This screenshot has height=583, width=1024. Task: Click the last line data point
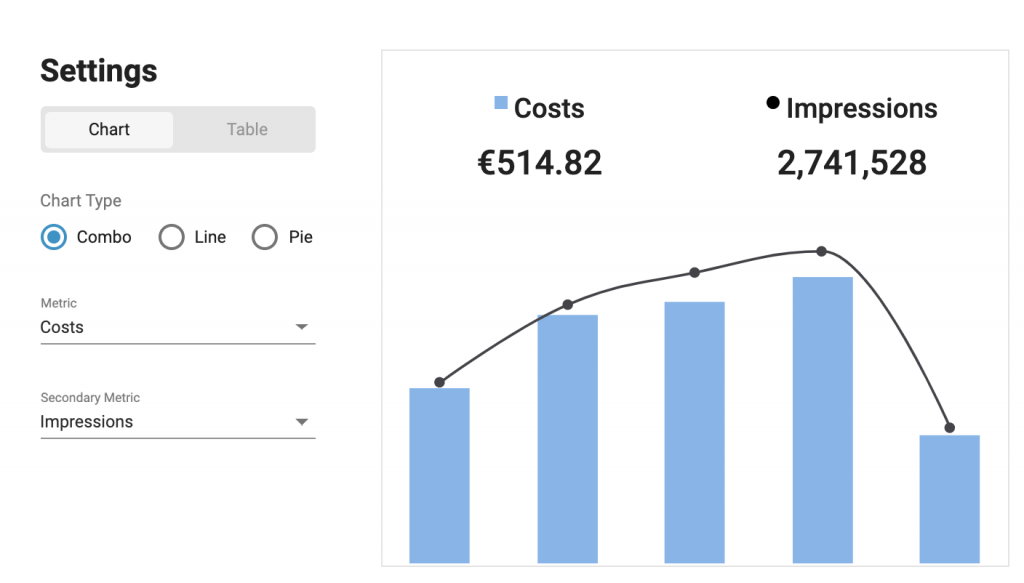950,428
